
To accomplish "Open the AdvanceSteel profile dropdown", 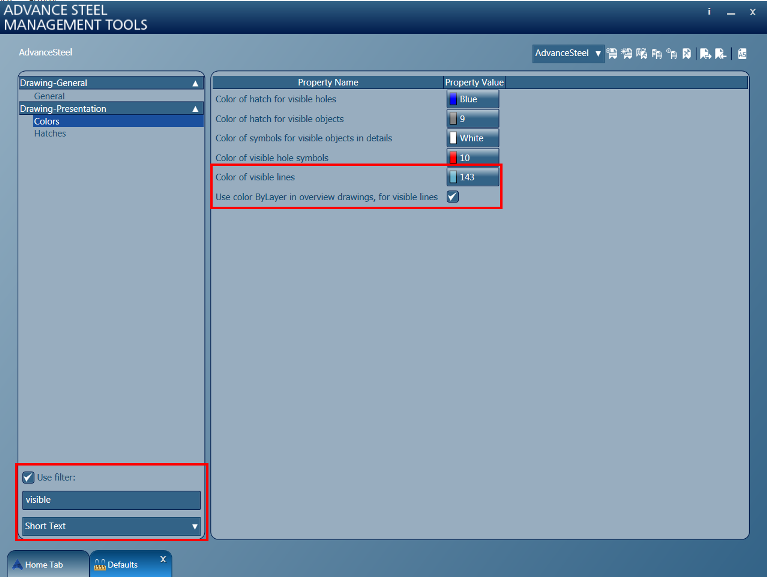I will [568, 53].
